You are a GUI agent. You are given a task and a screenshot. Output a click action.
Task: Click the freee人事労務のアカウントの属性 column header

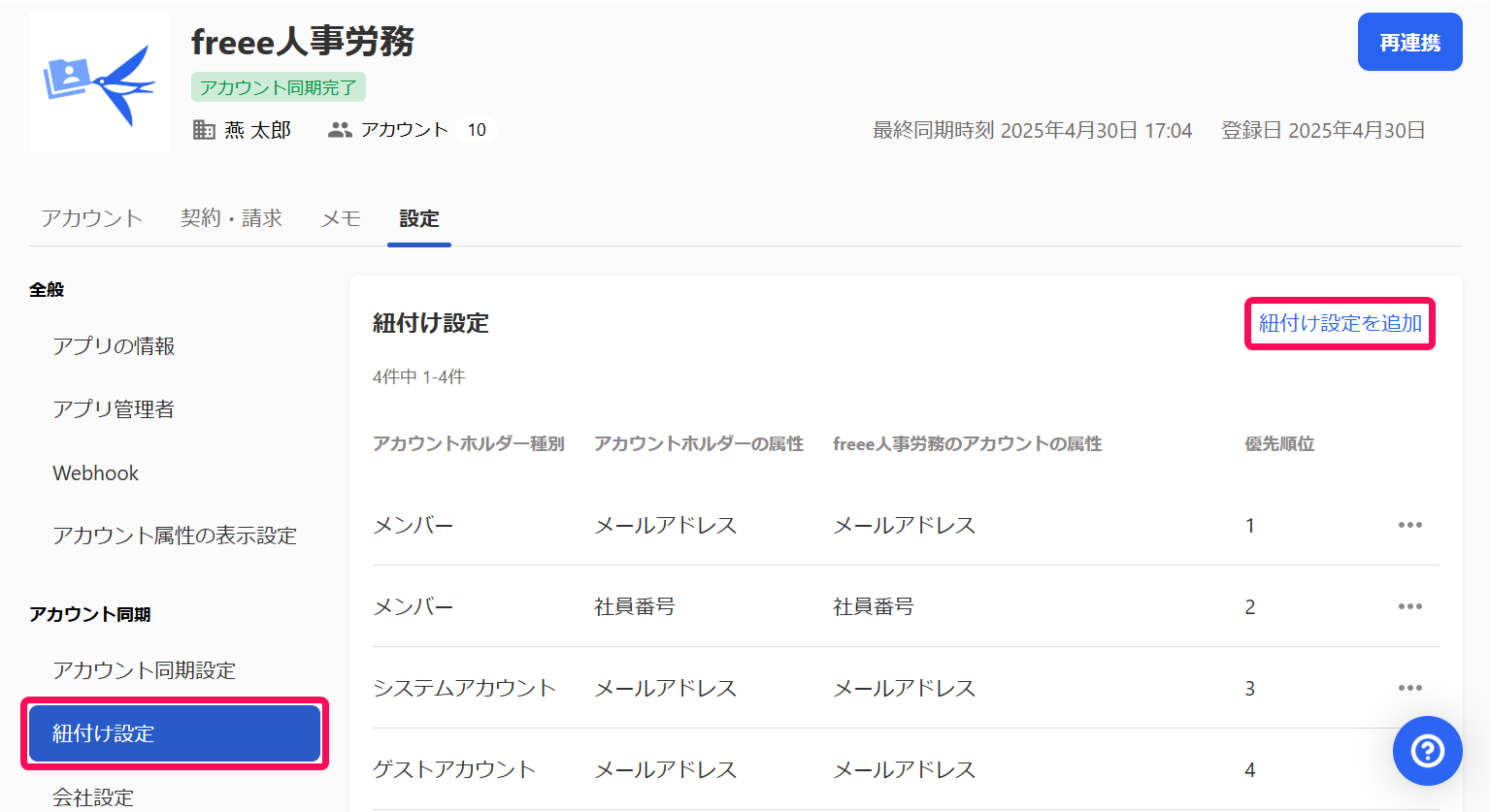pos(968,443)
